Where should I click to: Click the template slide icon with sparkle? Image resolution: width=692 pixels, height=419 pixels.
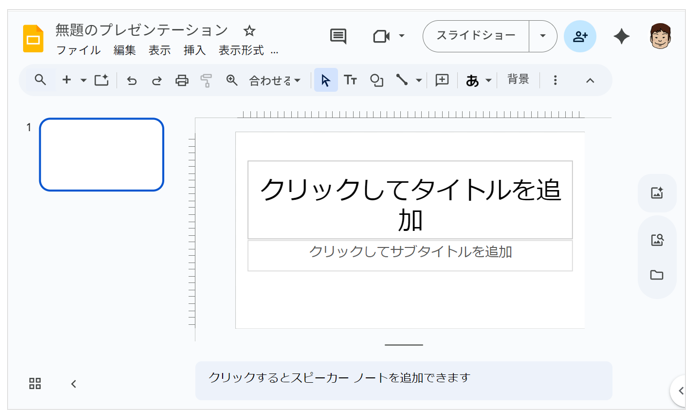tap(102, 80)
